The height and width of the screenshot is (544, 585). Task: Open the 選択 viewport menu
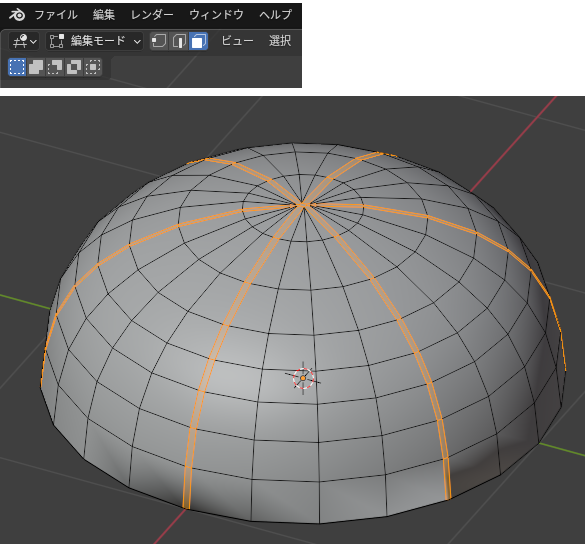point(280,41)
